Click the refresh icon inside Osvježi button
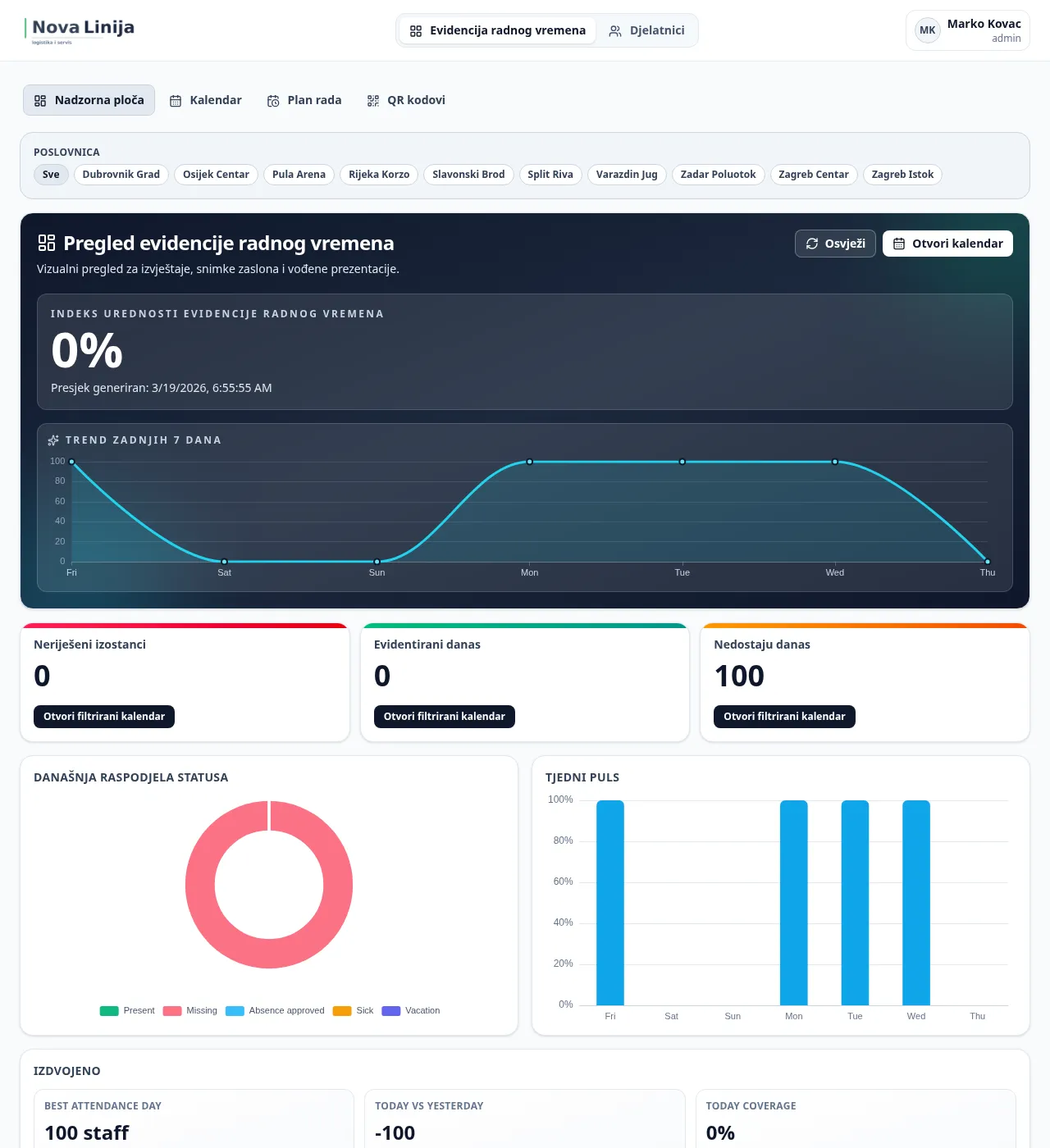The image size is (1050, 1148). (812, 244)
